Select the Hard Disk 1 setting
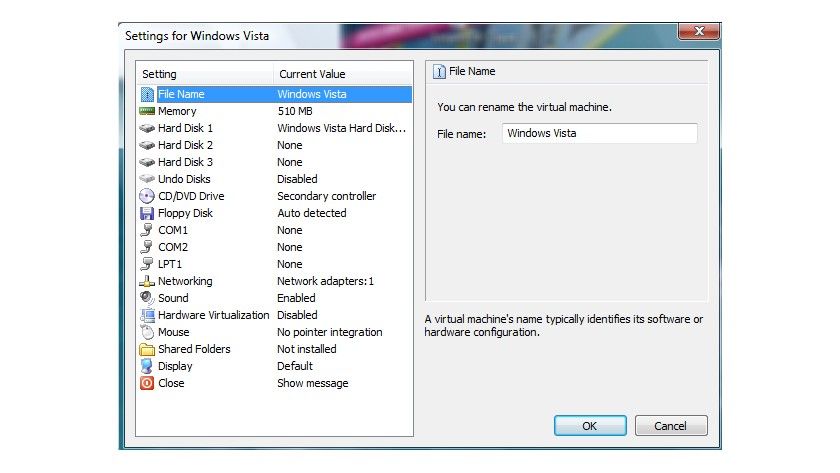 pyautogui.click(x=185, y=128)
